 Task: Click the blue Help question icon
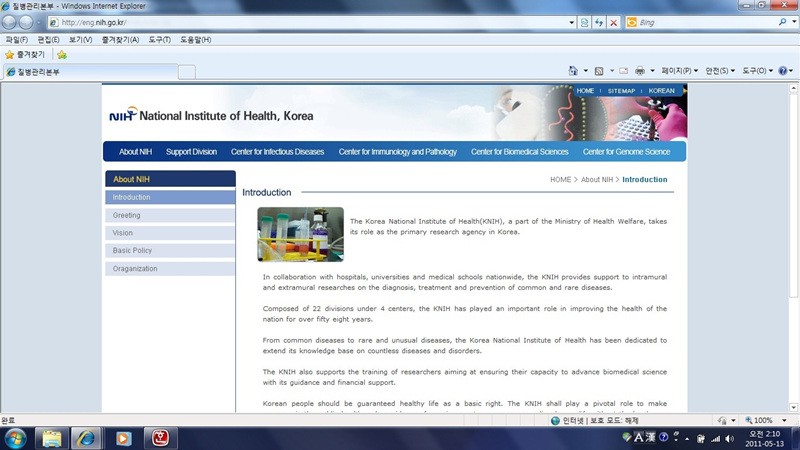(783, 71)
